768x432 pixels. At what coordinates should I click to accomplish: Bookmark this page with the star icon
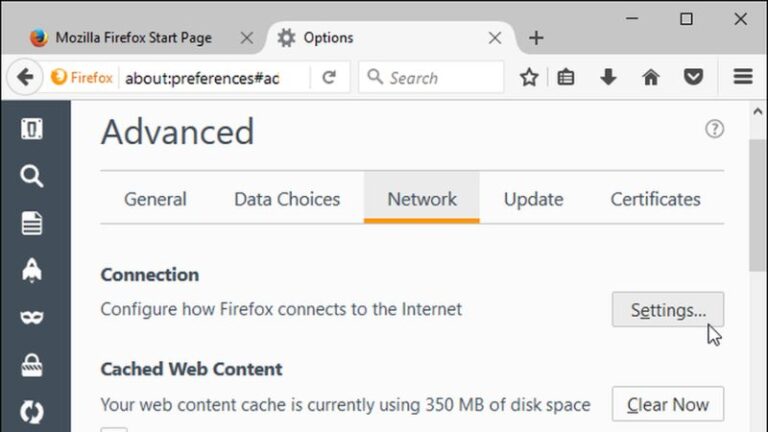tap(529, 77)
